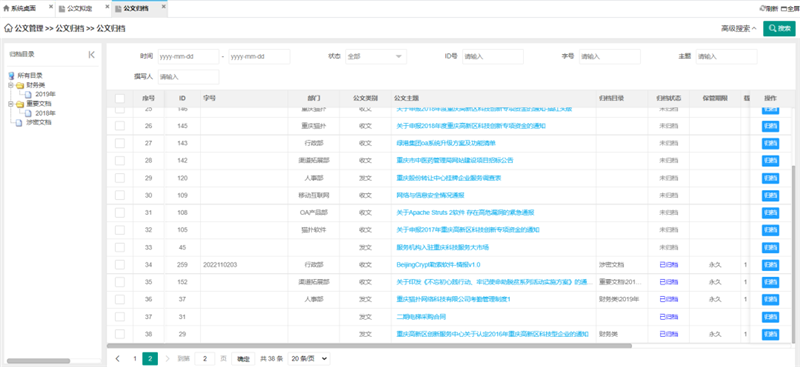Collapse the 财务类 tree folder

point(11,85)
